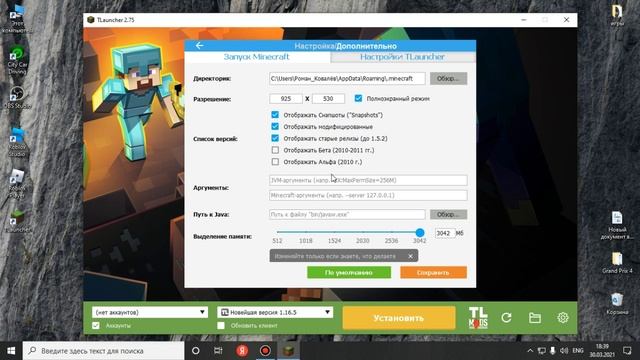Dismiss the memory warning tooltip with X

click(x=410, y=256)
